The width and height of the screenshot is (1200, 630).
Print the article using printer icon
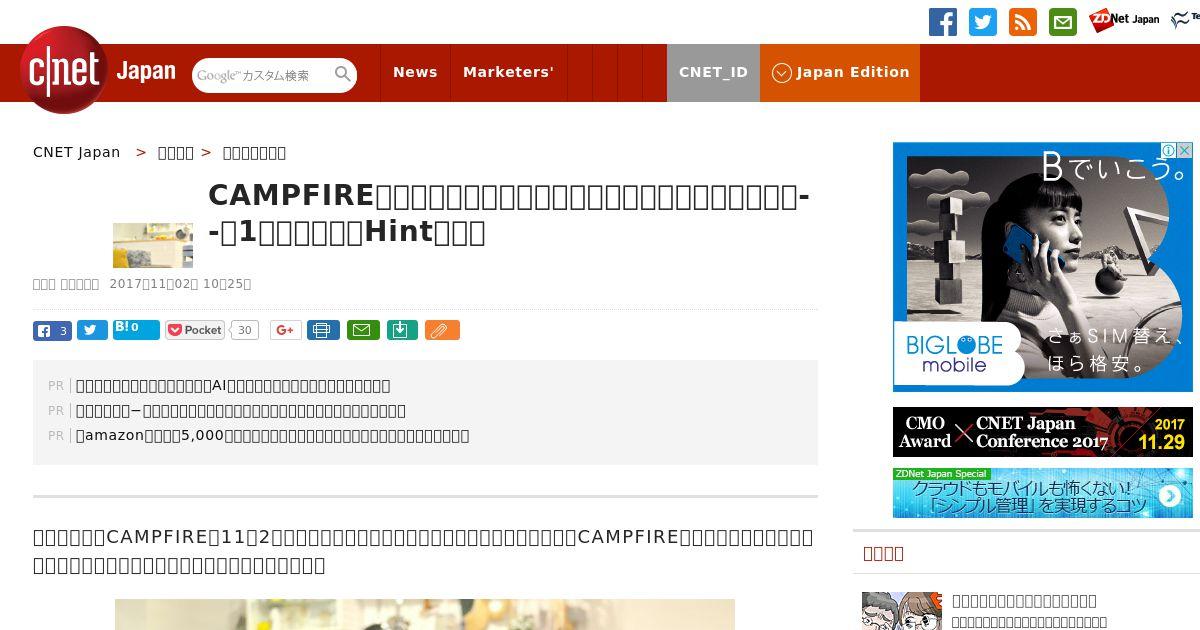[323, 330]
